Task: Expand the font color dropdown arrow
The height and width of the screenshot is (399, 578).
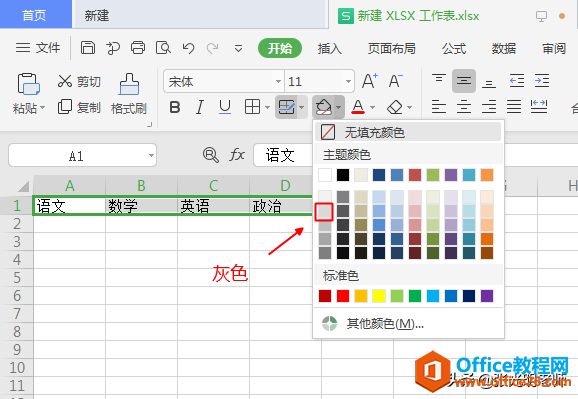Action: (372, 108)
